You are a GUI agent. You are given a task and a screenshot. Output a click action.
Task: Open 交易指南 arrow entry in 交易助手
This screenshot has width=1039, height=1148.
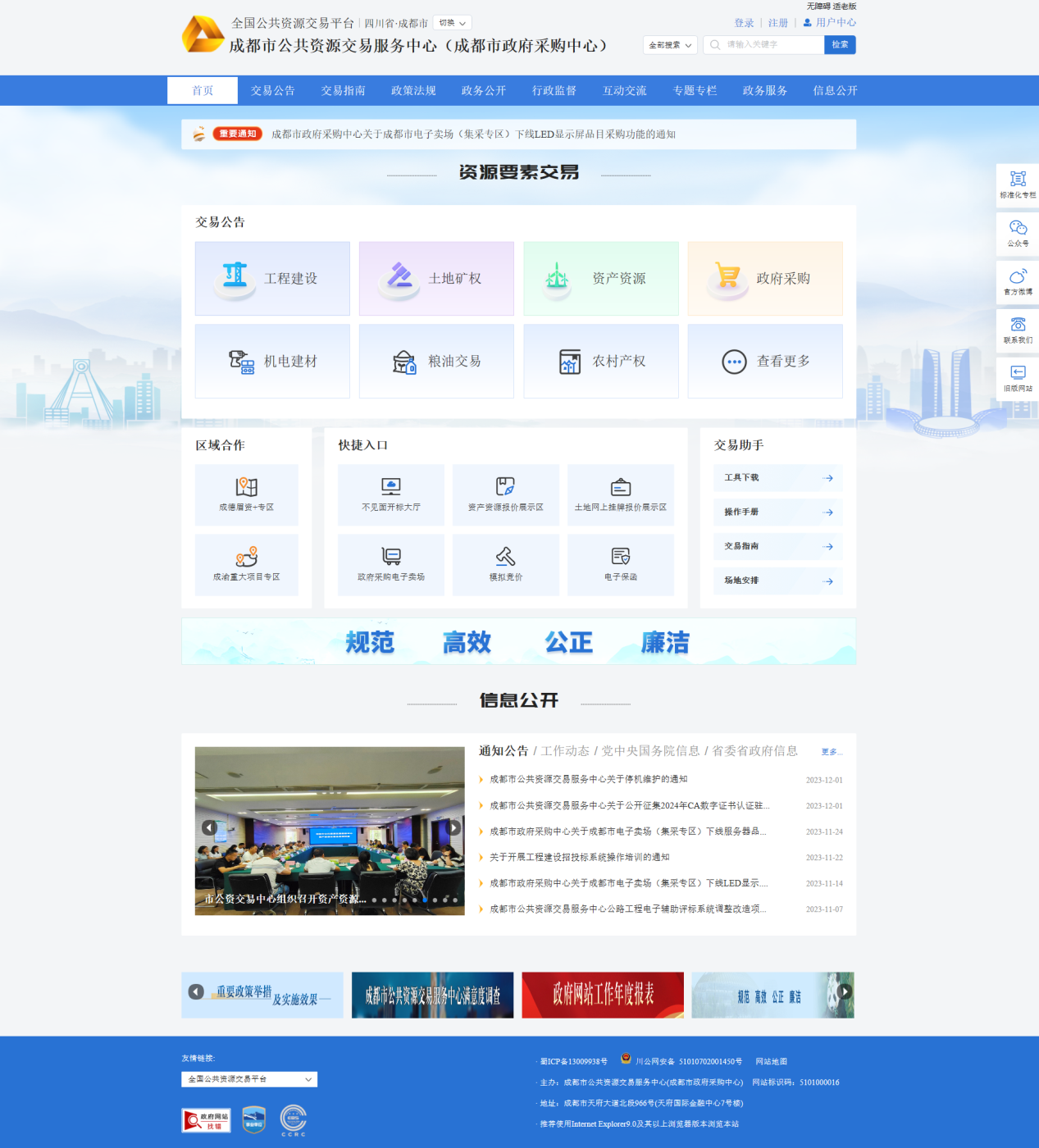778,547
